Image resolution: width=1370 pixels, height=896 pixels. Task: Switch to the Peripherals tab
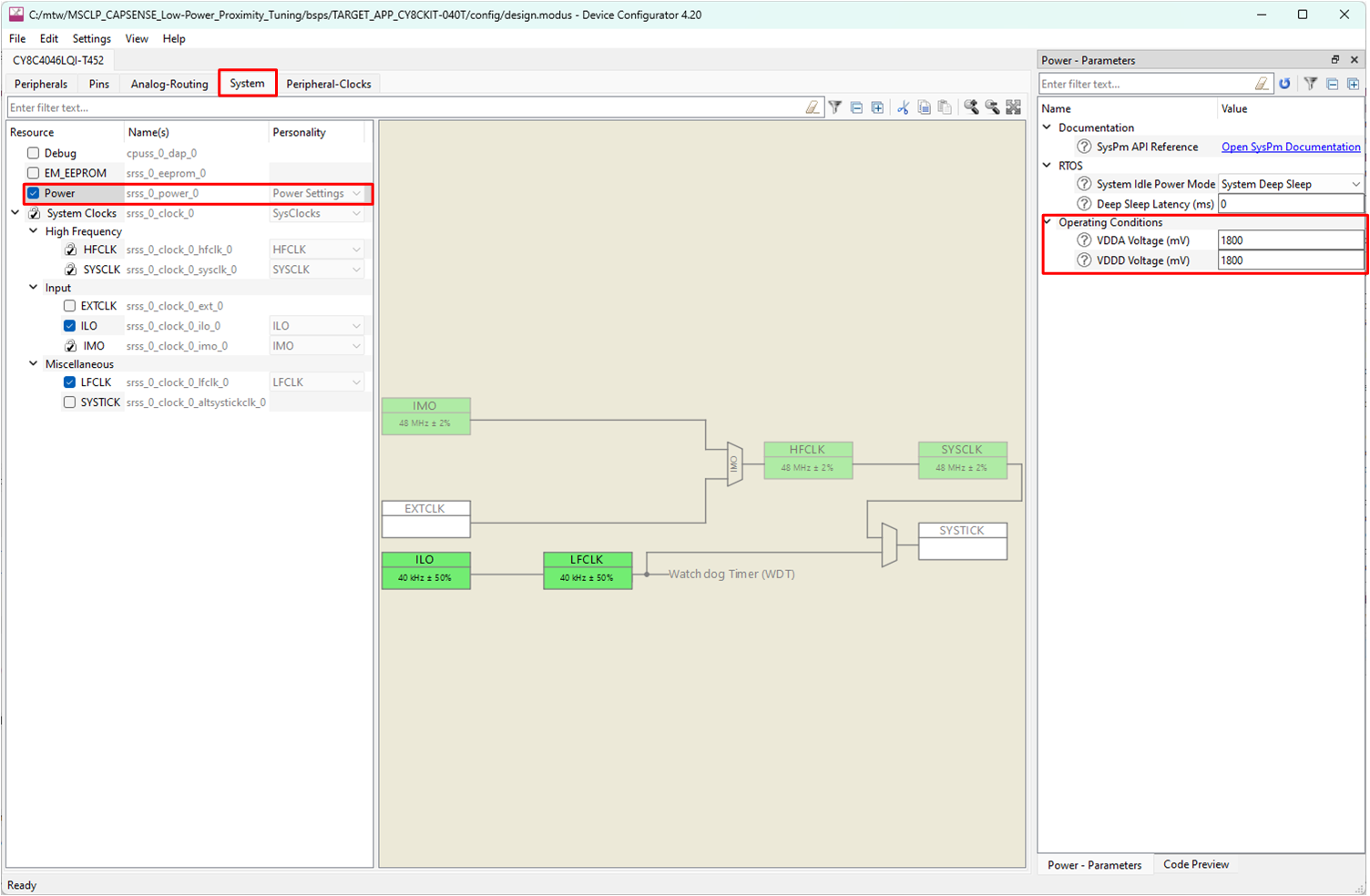coord(41,84)
